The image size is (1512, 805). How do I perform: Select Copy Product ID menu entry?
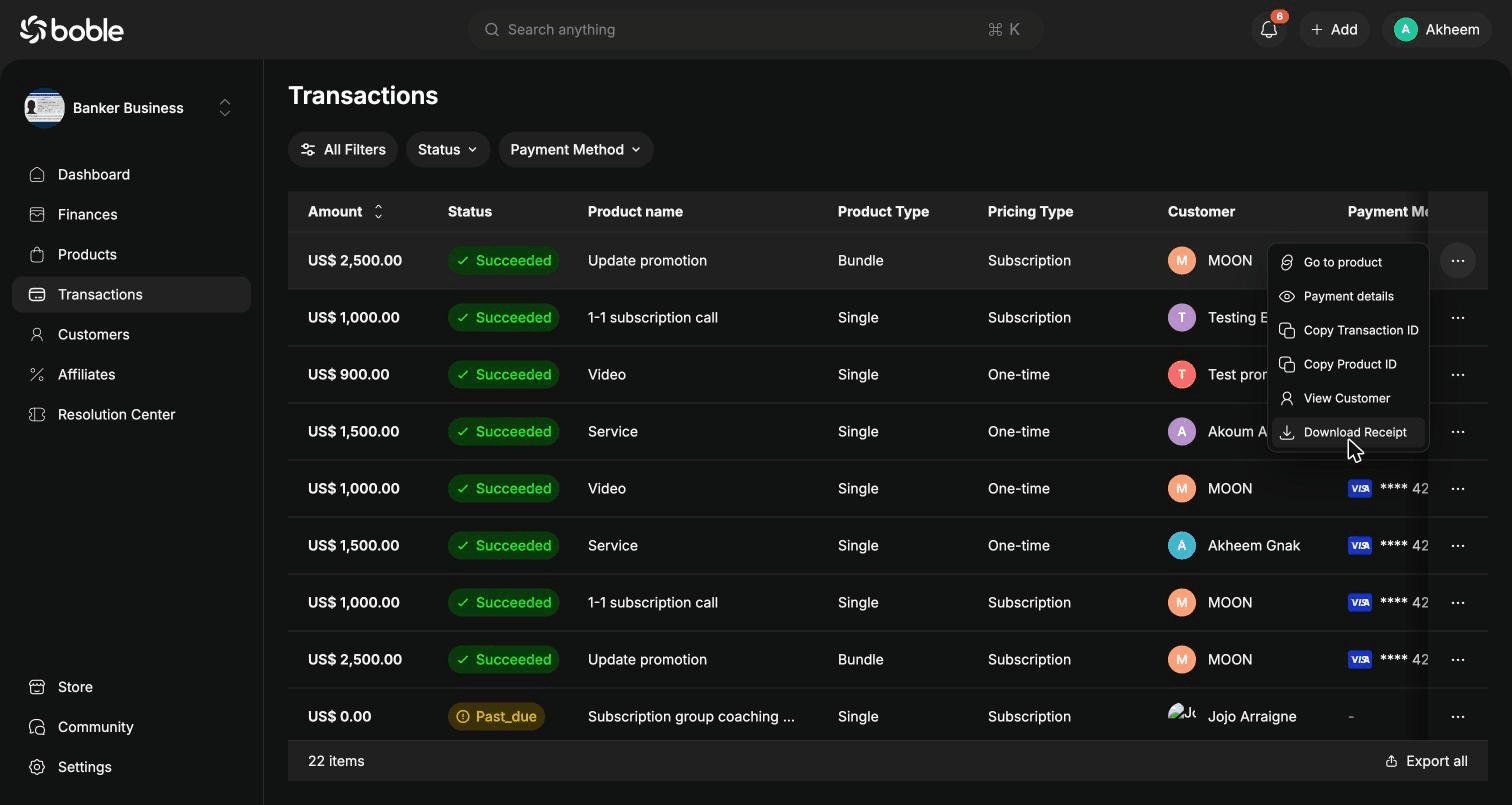[x=1348, y=364]
